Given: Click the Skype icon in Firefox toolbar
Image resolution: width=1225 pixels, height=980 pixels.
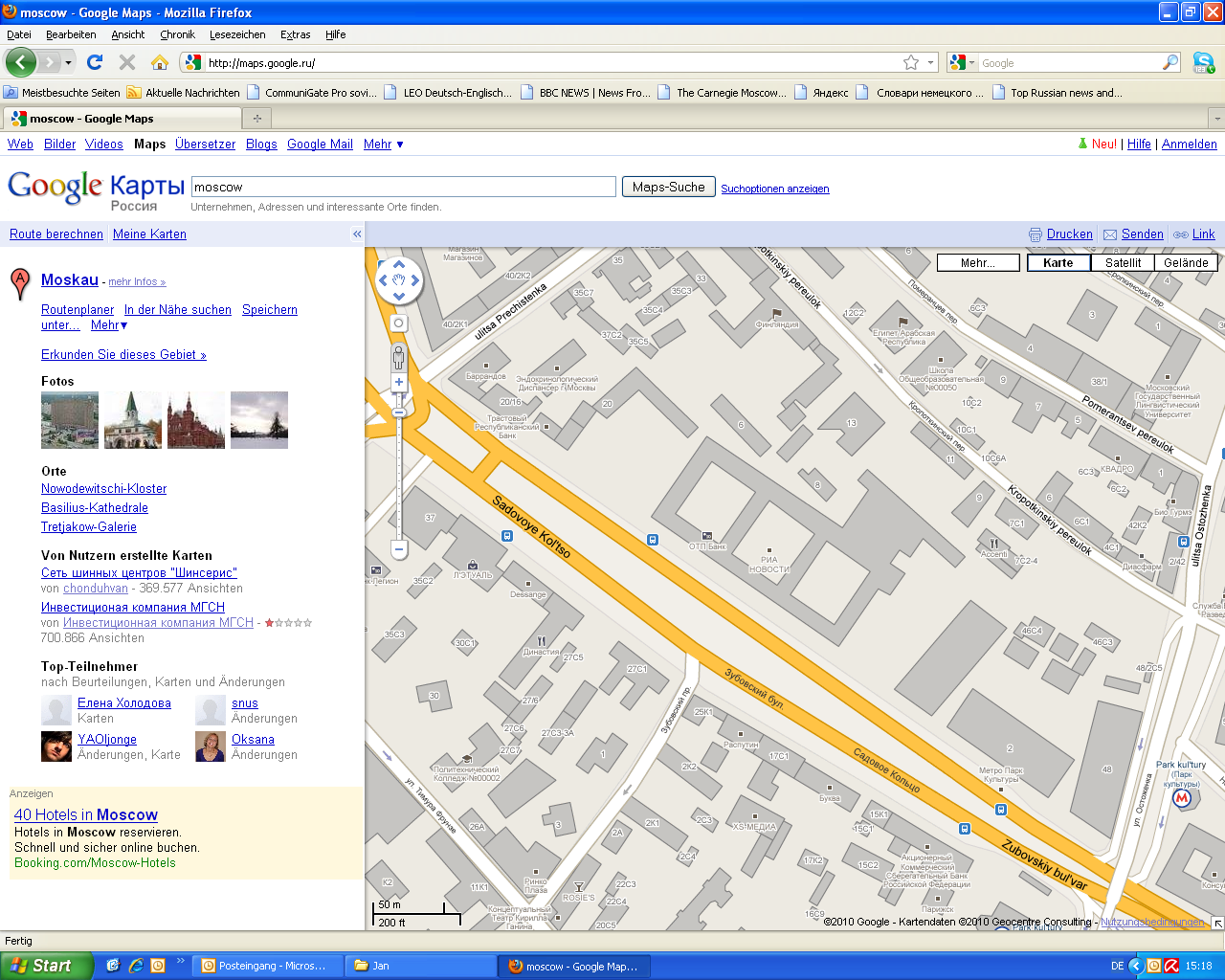Looking at the screenshot, I should [1204, 63].
